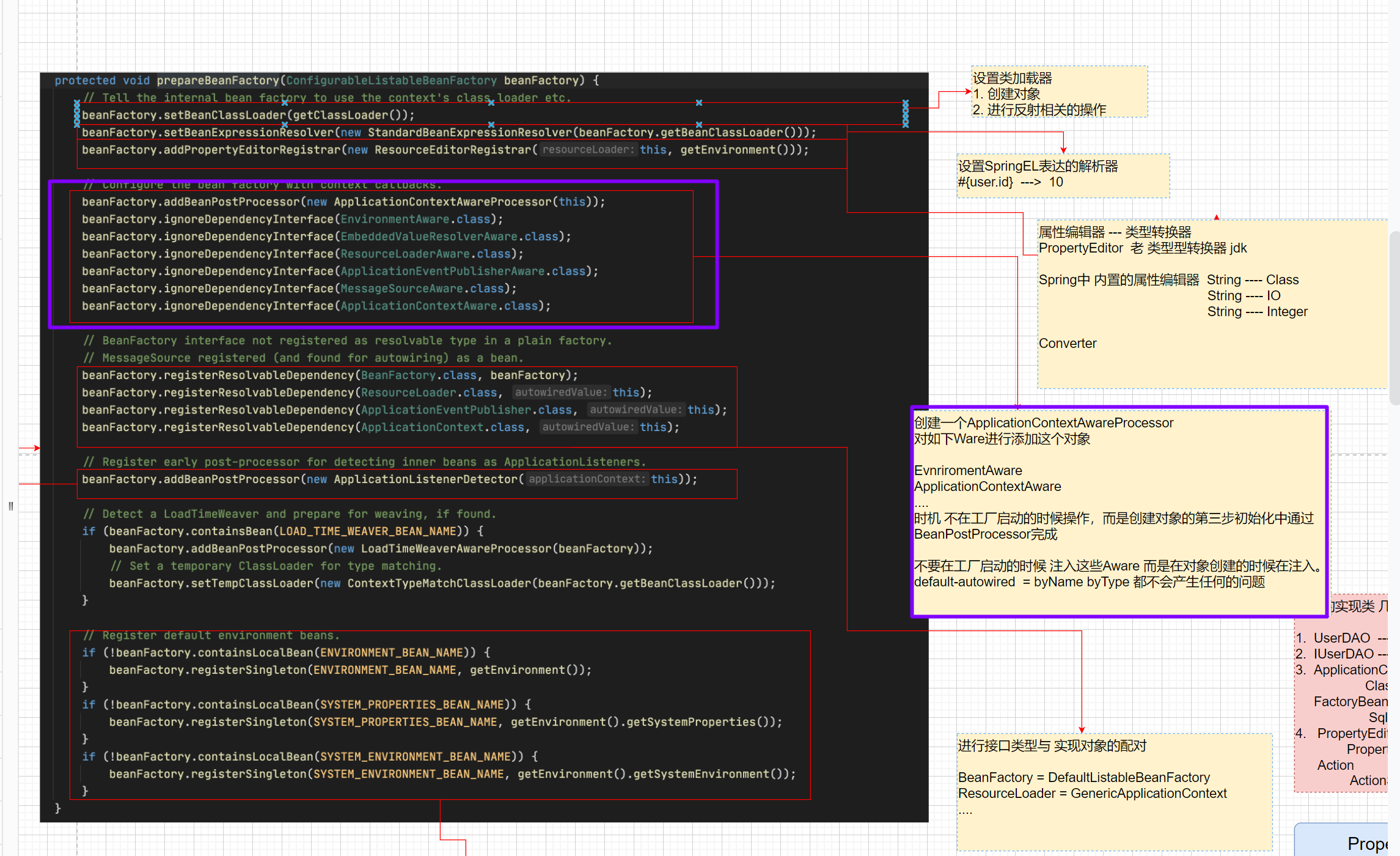Screen dimensions: 1400x856
Task: Click the note text '#{user.id} ---> 10'
Action: [x=1011, y=182]
